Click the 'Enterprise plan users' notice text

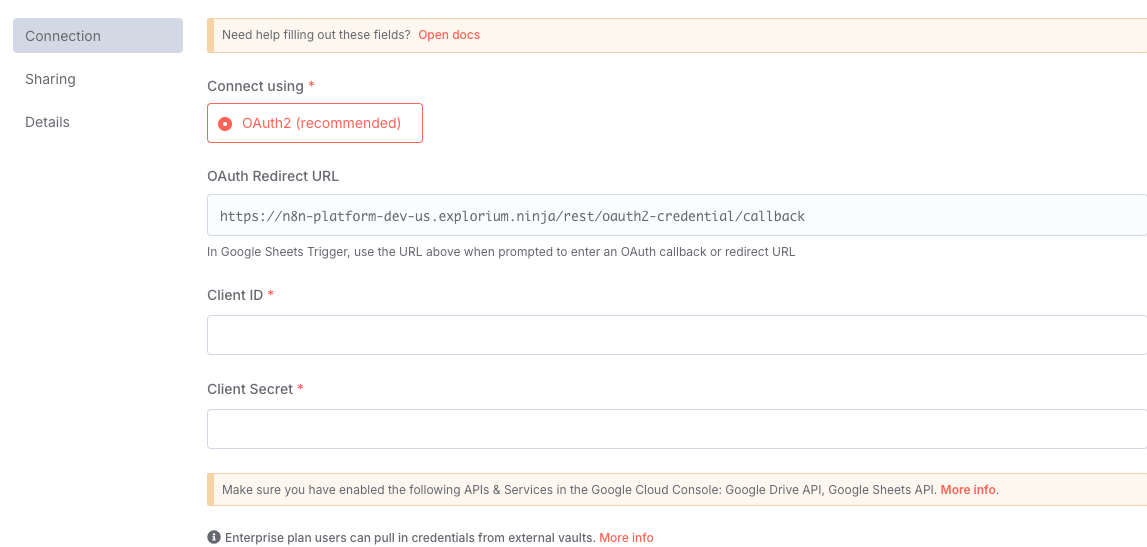pos(410,537)
